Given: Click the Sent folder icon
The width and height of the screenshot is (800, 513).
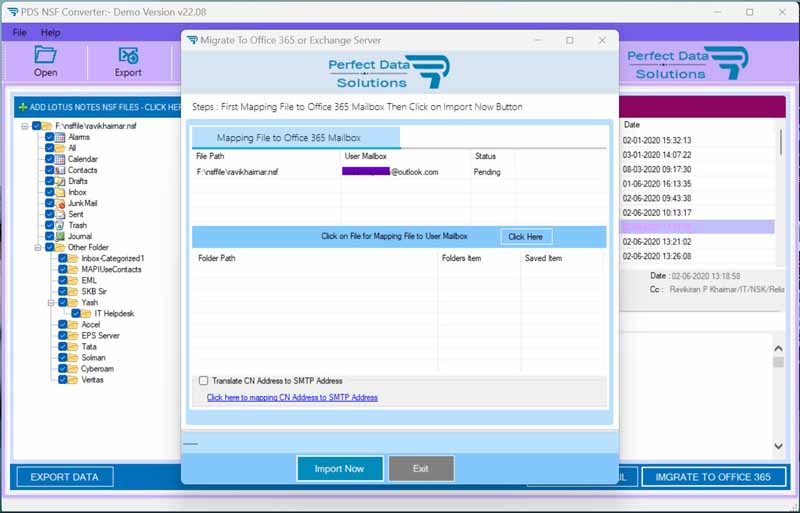Looking at the screenshot, I should pyautogui.click(x=60, y=214).
